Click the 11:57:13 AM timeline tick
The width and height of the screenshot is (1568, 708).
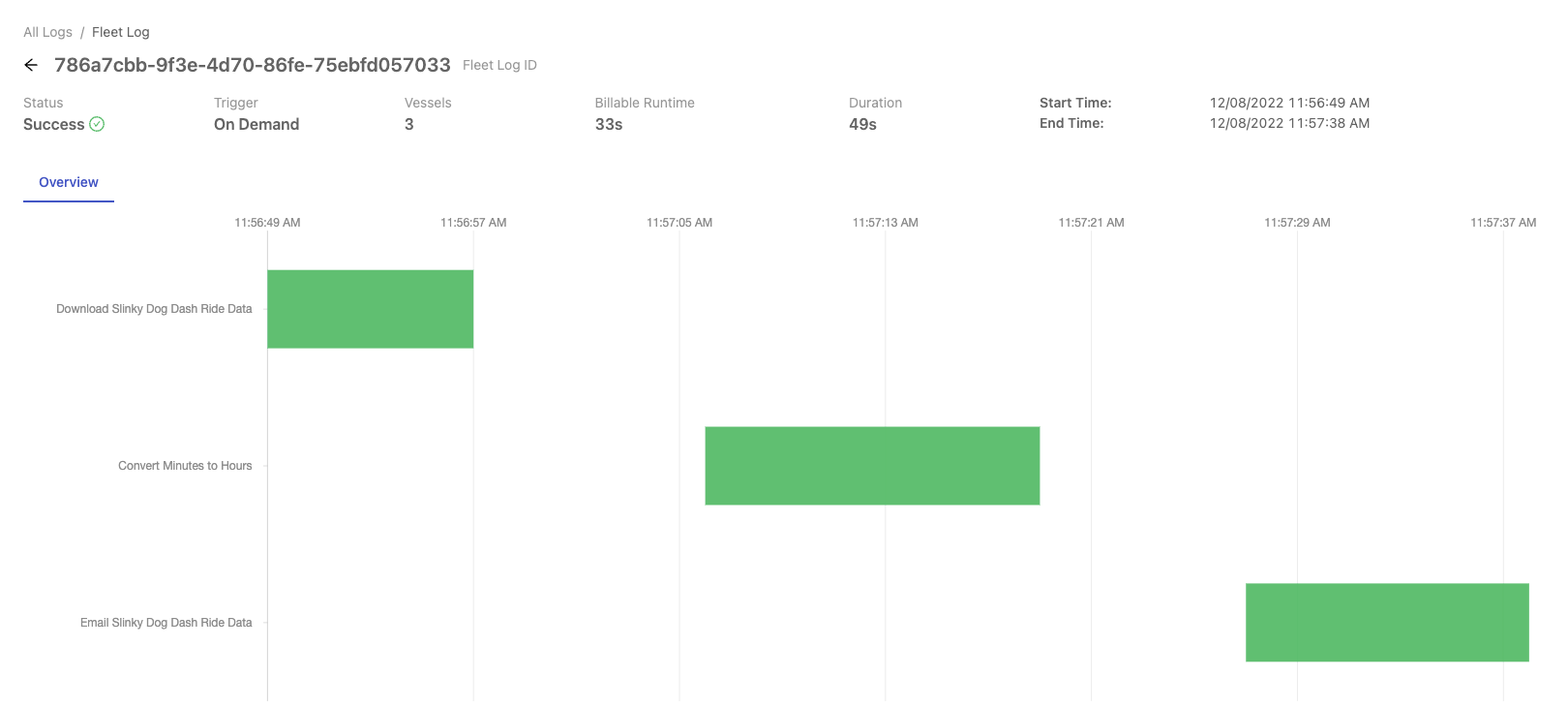click(x=886, y=223)
